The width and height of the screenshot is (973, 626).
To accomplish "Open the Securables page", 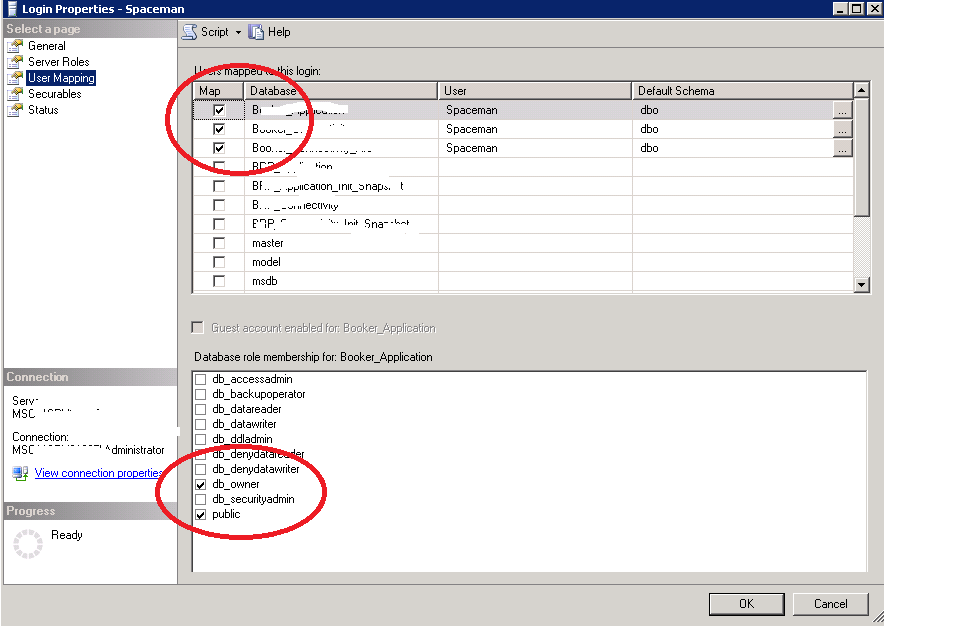I will (55, 94).
